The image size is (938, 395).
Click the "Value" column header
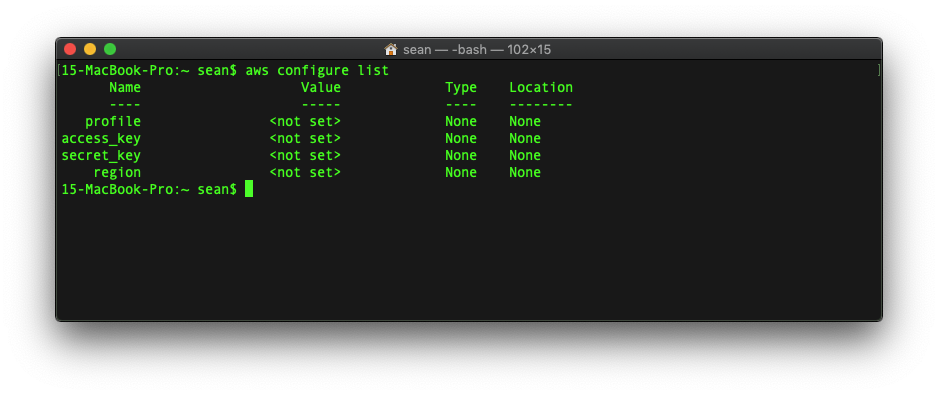click(x=321, y=87)
